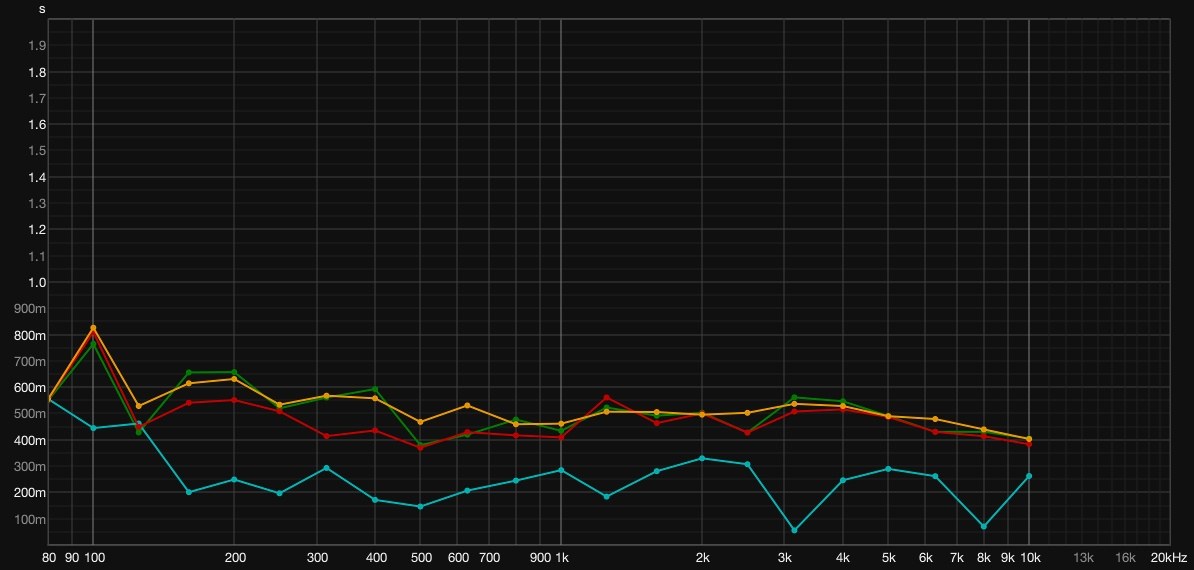
Task: Select the cyan data point at 4k
Action: (843, 480)
